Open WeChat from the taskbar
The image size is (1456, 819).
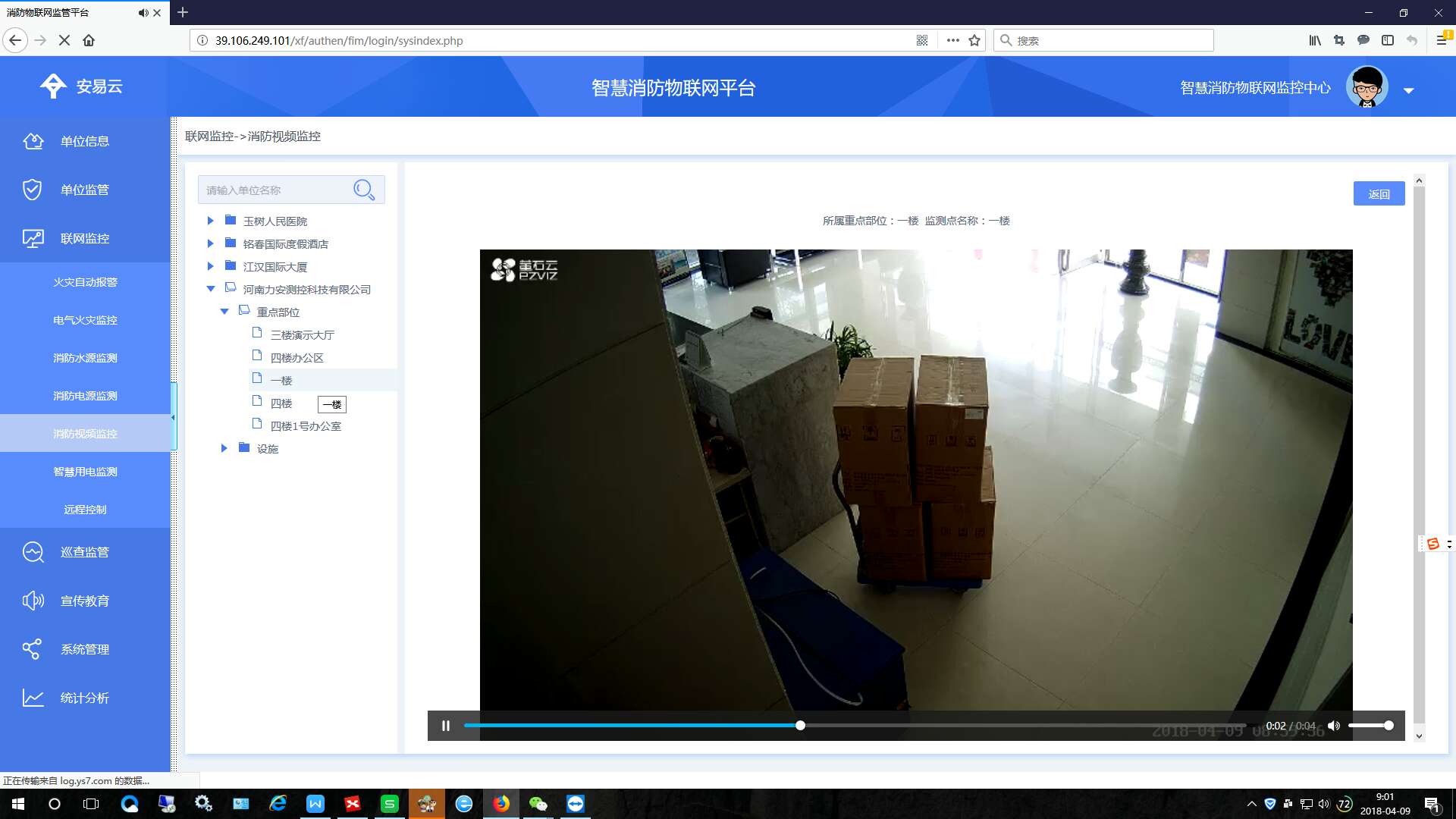coord(538,804)
